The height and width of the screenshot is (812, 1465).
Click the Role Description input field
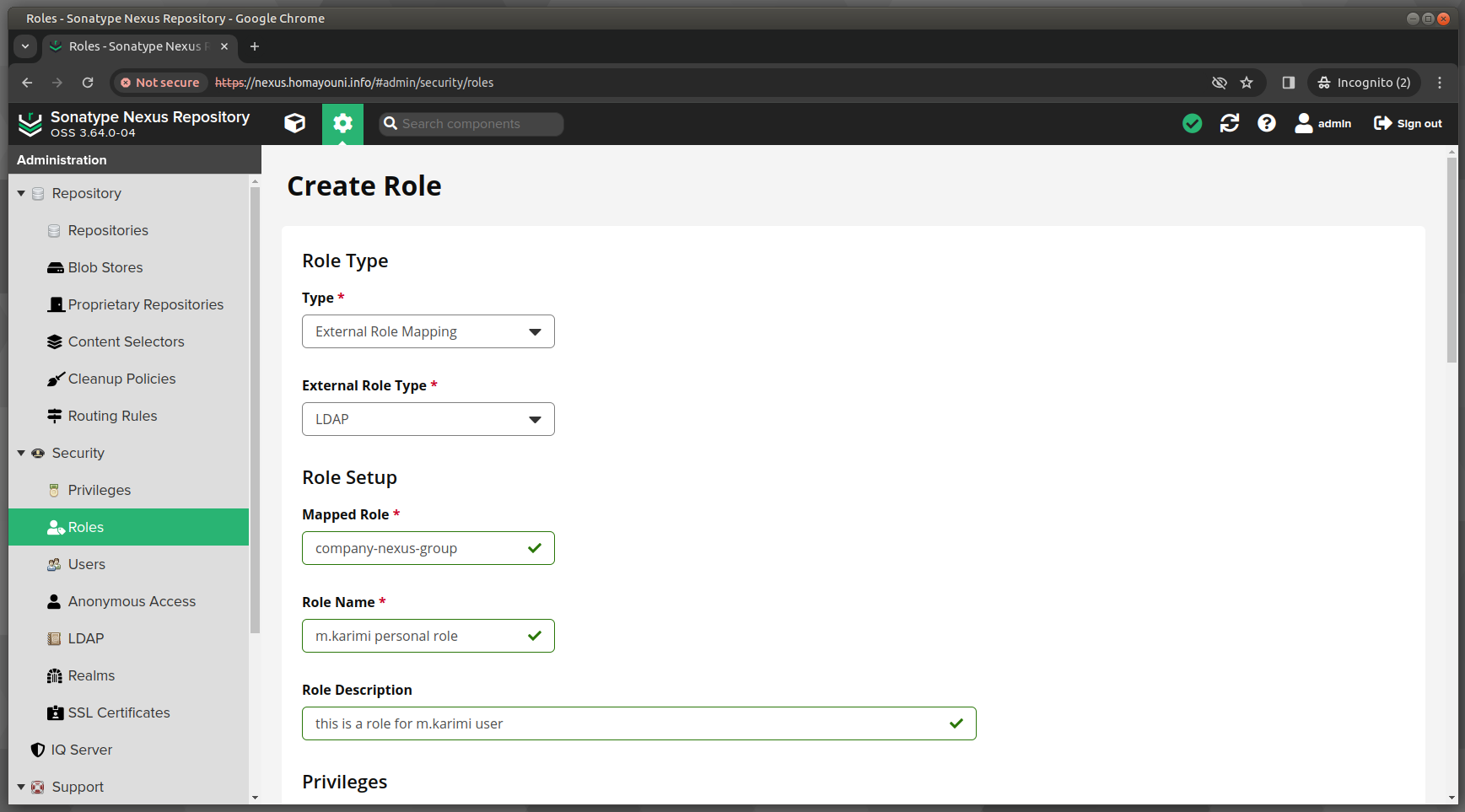(639, 723)
